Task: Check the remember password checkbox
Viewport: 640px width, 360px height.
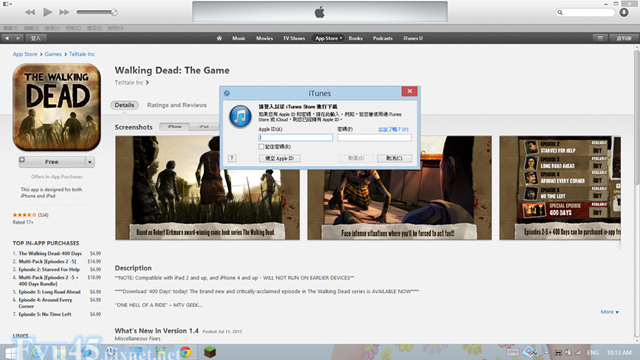Action: coord(261,147)
